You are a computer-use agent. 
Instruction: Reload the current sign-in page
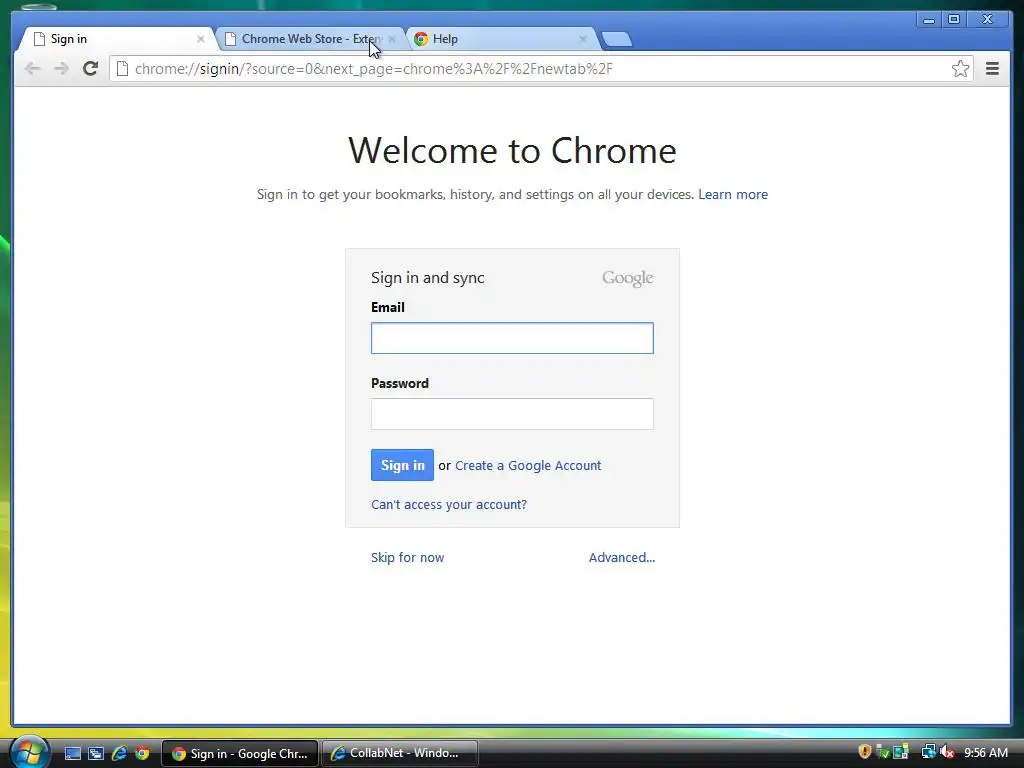pos(90,69)
